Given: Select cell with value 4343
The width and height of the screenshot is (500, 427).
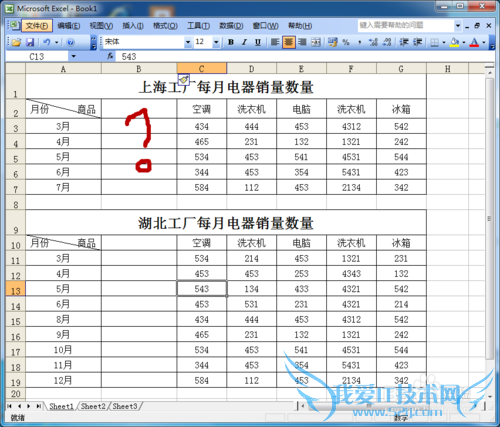Looking at the screenshot, I should pyautogui.click(x=351, y=274).
